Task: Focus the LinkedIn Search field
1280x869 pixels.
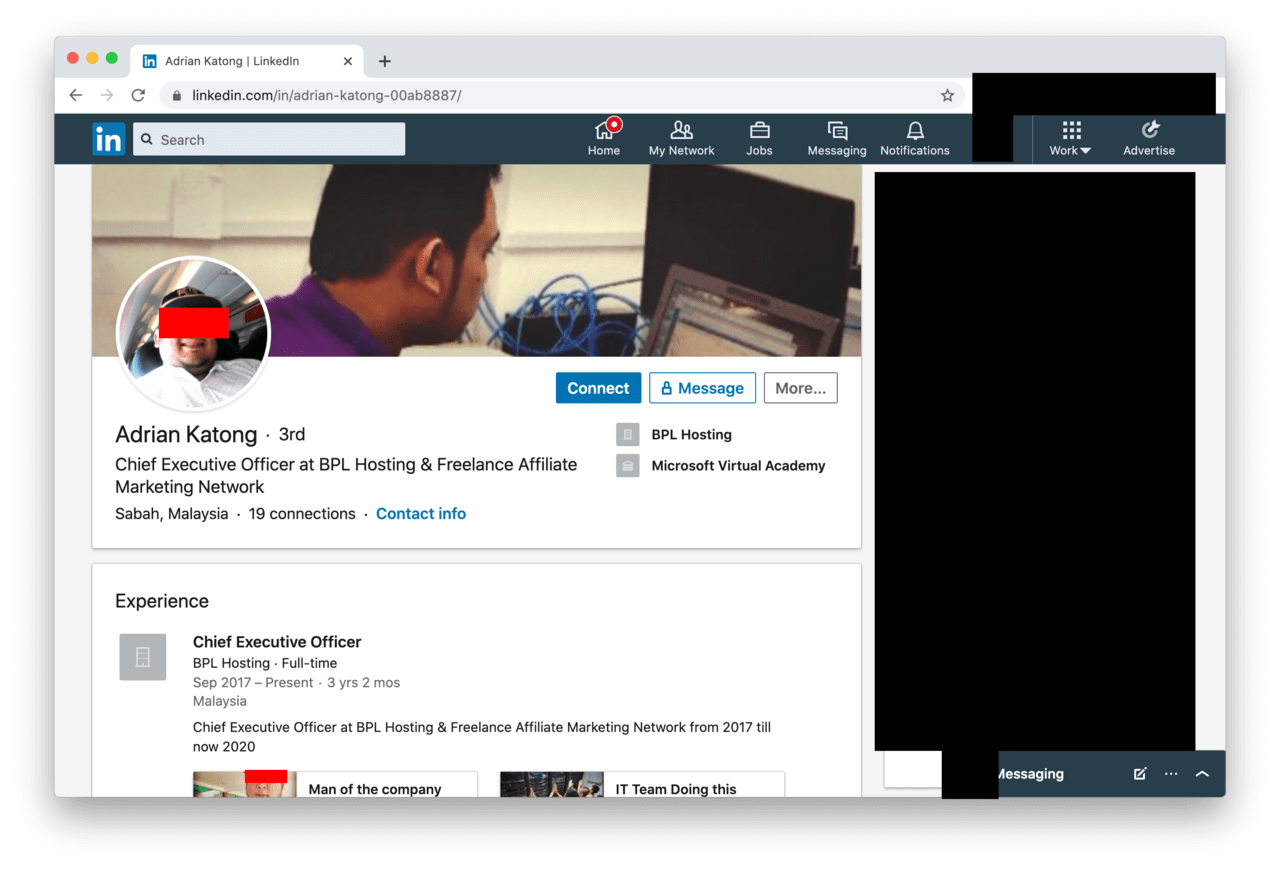Action: click(269, 139)
